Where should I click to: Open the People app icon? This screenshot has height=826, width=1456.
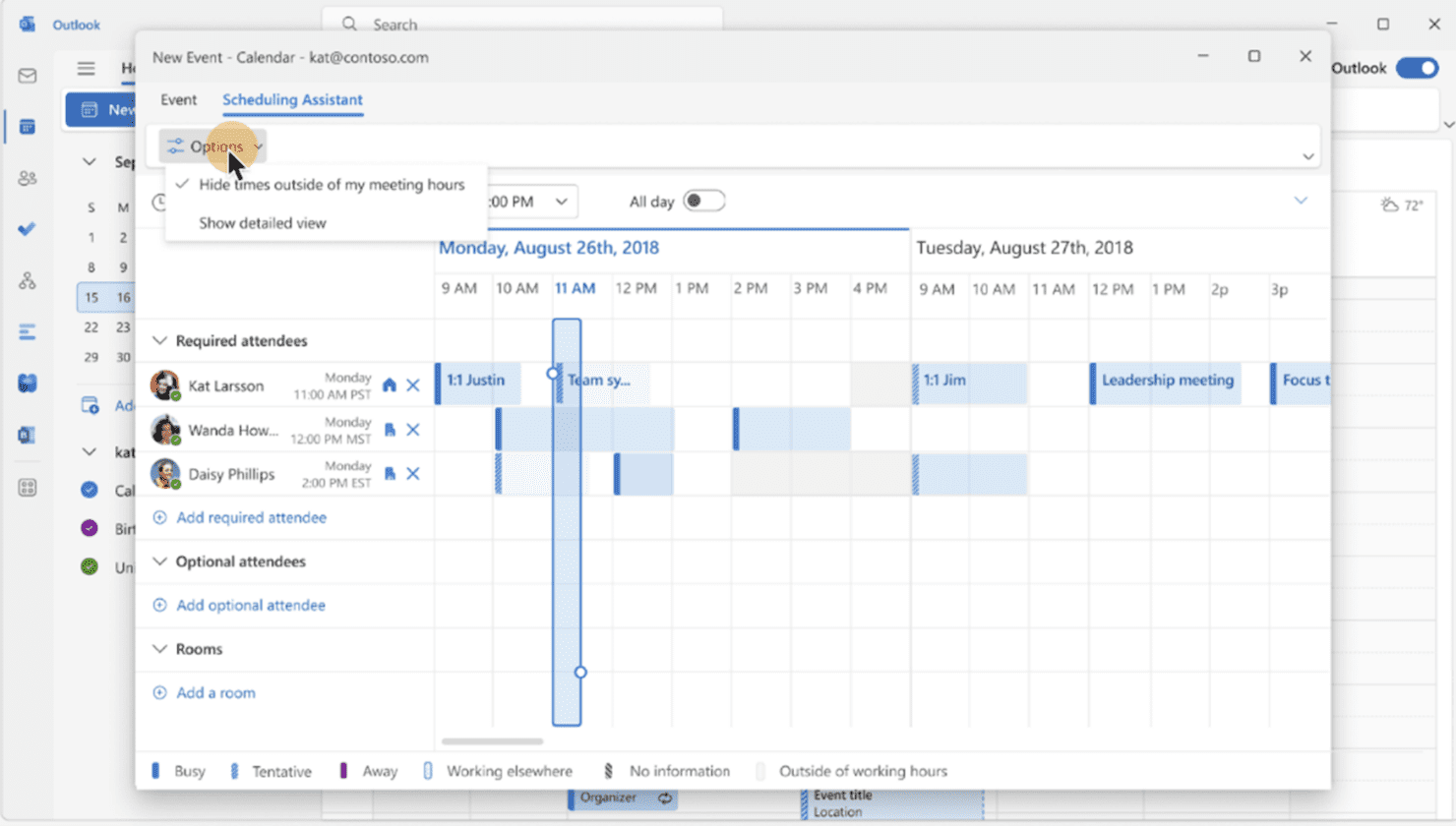coord(27,177)
